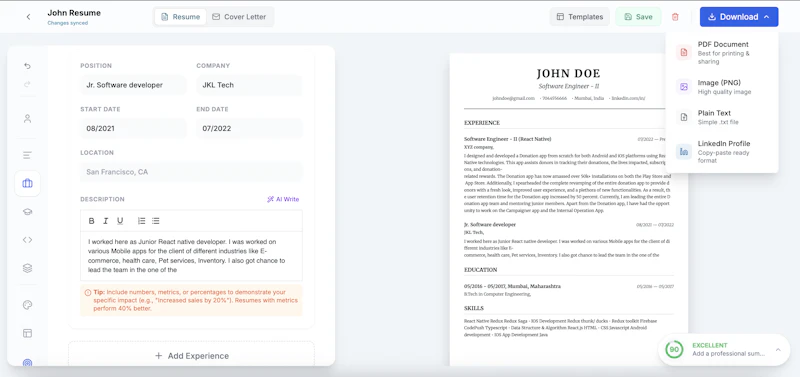The width and height of the screenshot is (800, 377).
Task: Click johndoe@gmail.com in preview header
Action: coord(513,98)
